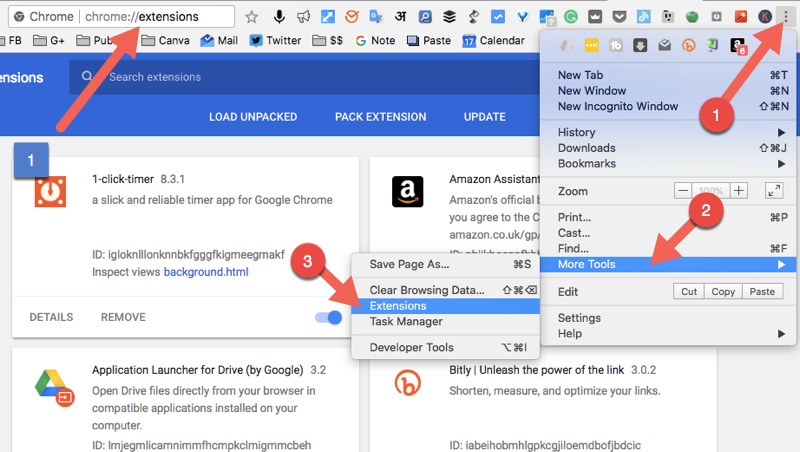Click the Paste button in Edit row
This screenshot has height=452, width=800.
click(x=762, y=291)
